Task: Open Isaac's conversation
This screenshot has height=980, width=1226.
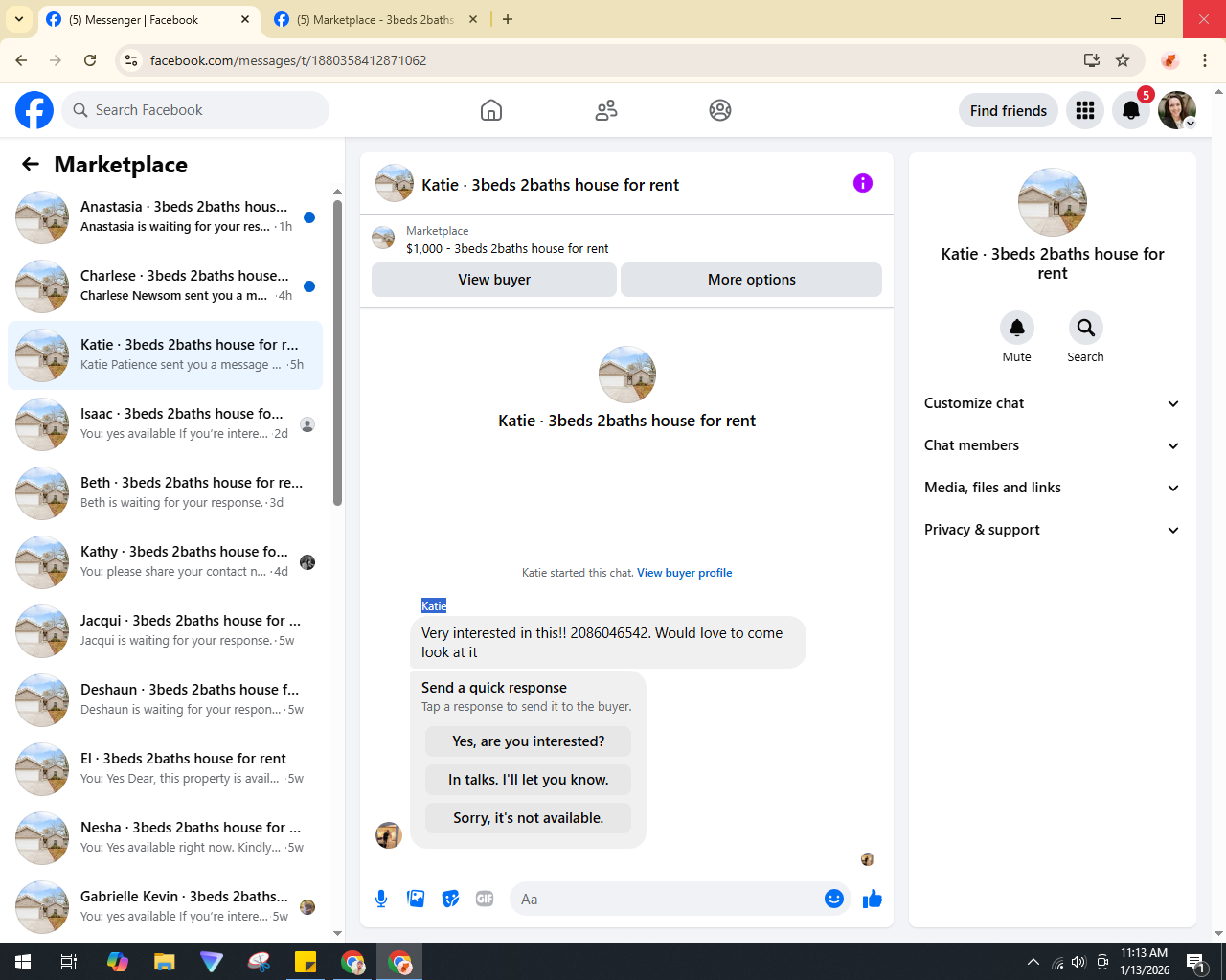Action: tap(165, 424)
